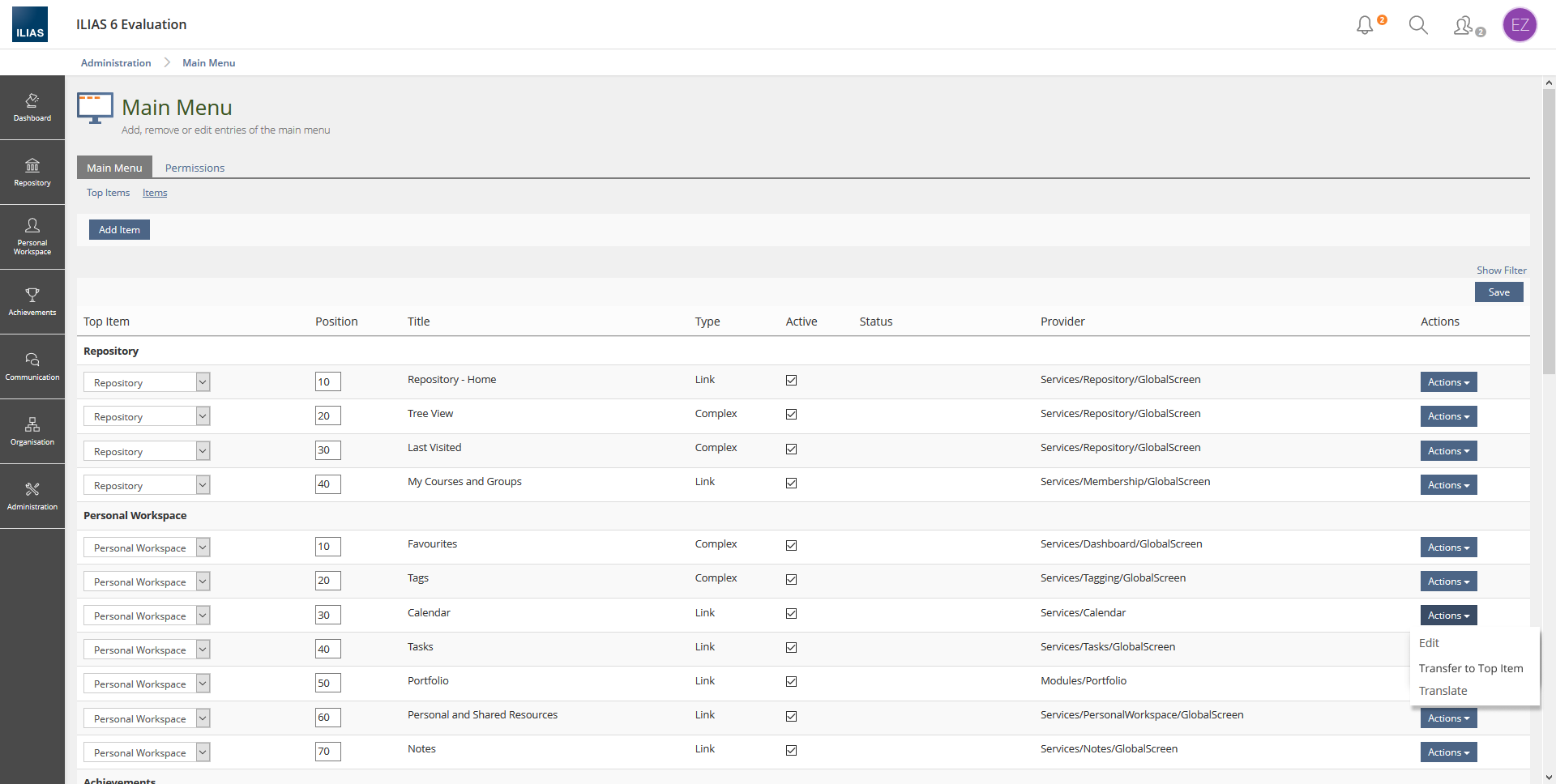
Task: Open the Communication sidebar icon
Action: [x=32, y=366]
